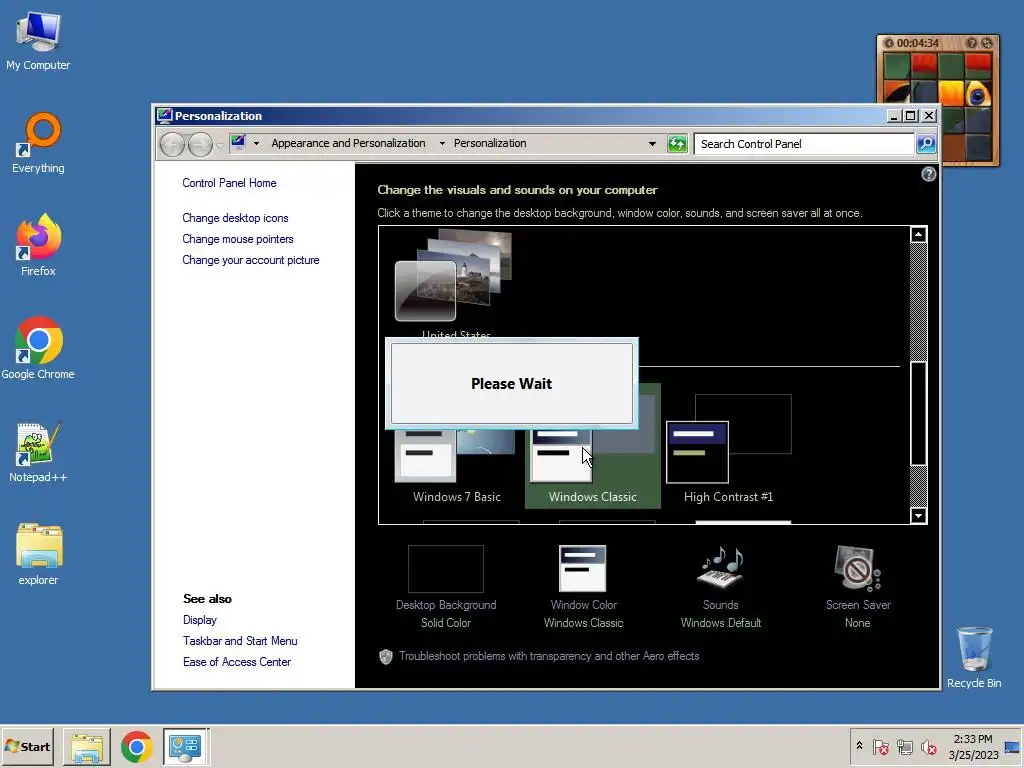The width and height of the screenshot is (1024, 768).
Task: Select Personalization breadcrumb in address bar
Action: 490,143
